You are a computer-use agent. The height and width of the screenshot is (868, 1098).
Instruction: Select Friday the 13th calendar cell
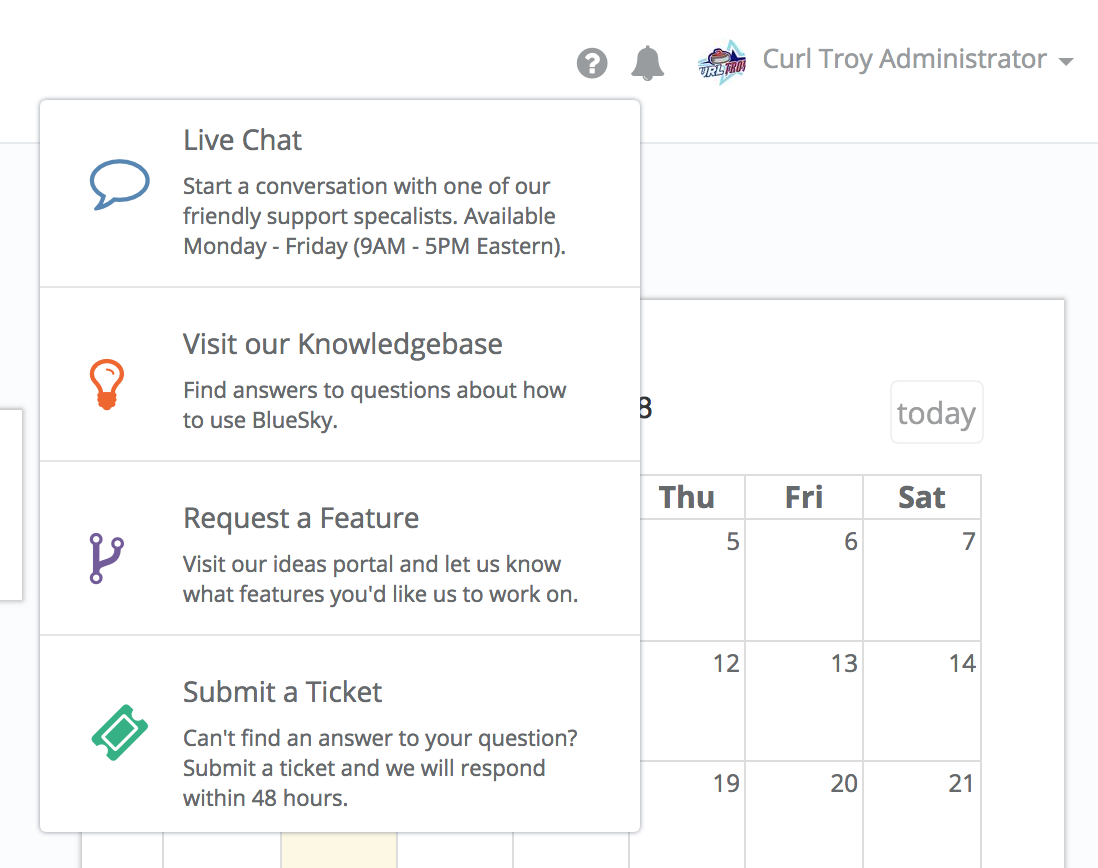pos(804,701)
